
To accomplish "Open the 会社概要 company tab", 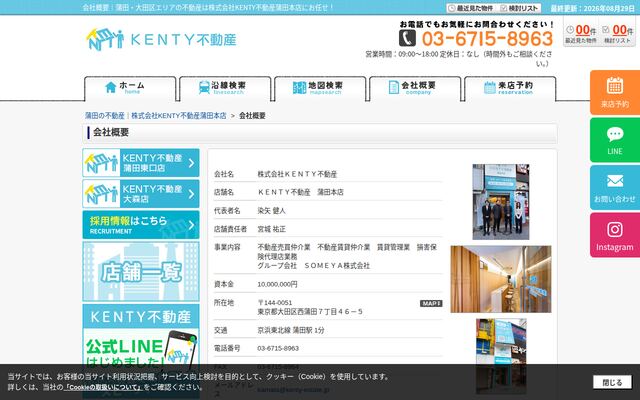I will (415, 88).
